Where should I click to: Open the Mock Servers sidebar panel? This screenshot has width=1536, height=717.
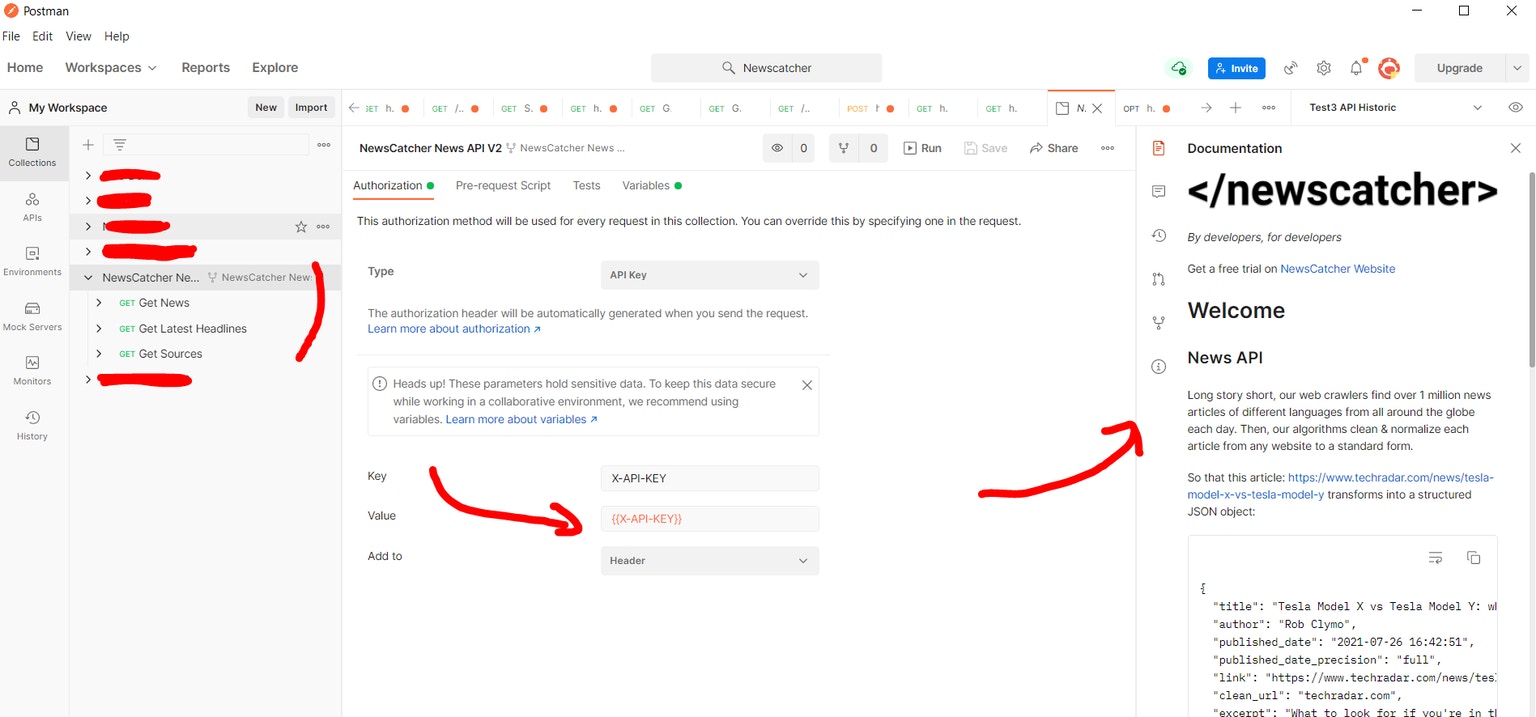tap(32, 317)
